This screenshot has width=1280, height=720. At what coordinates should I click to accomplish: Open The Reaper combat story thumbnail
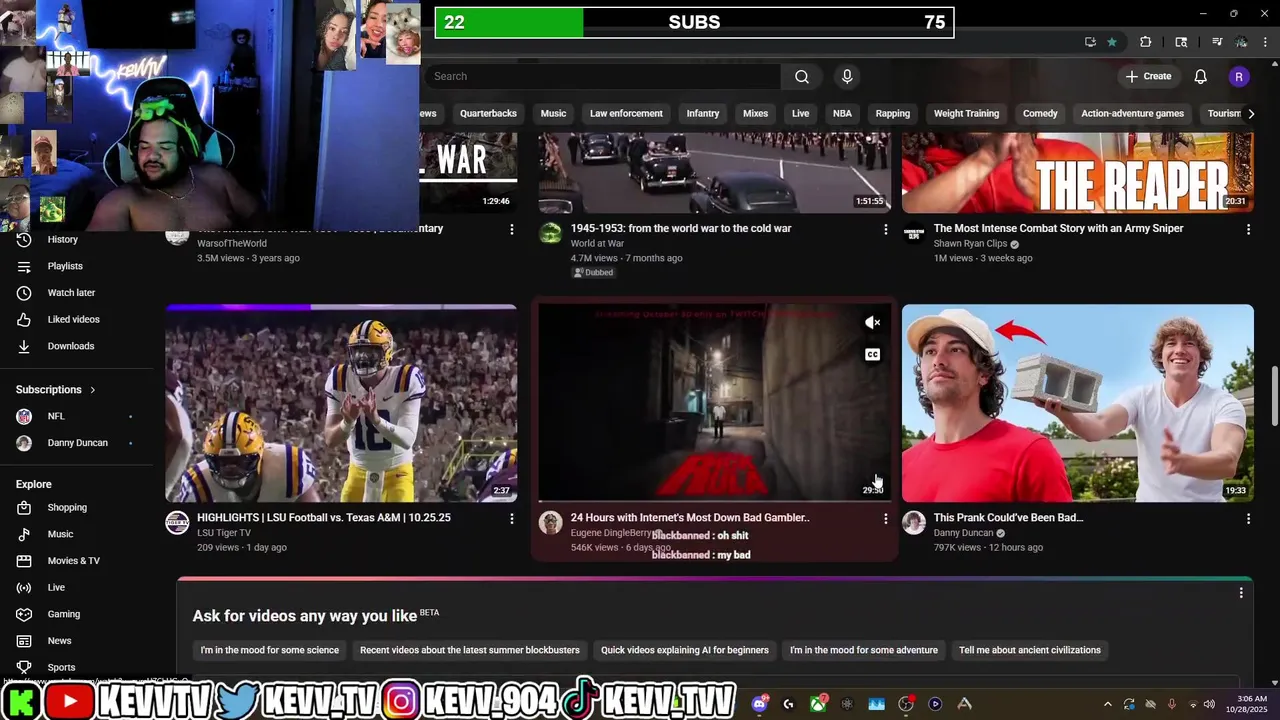pos(1077,172)
